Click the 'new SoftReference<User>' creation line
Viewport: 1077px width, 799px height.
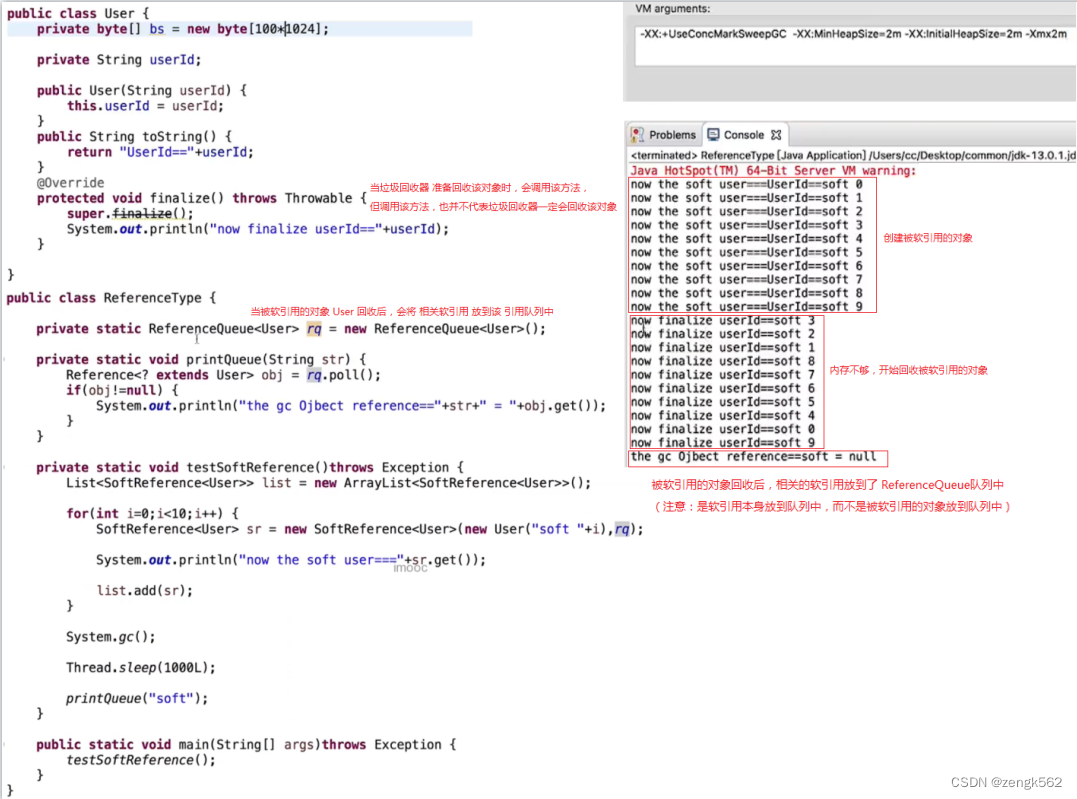click(370, 529)
